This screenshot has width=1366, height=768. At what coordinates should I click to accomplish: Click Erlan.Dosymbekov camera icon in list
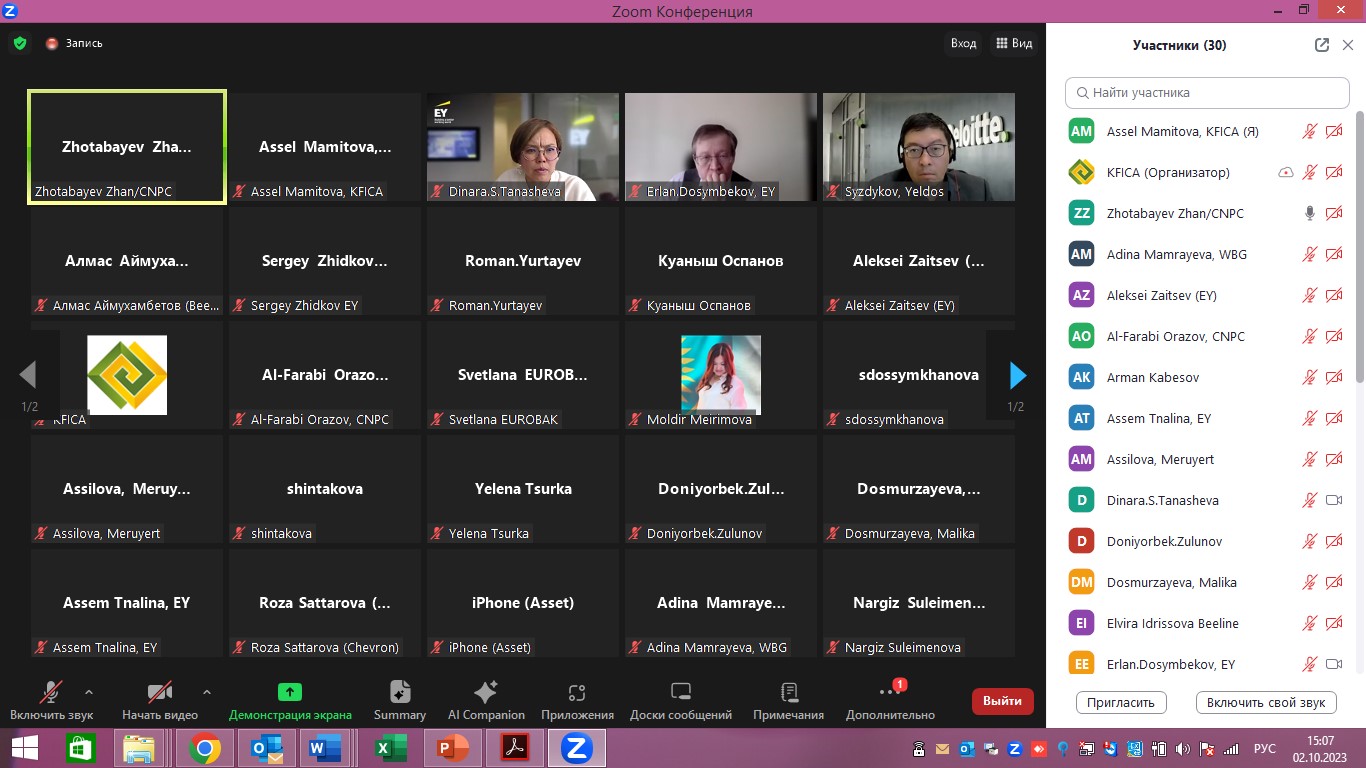(1334, 664)
